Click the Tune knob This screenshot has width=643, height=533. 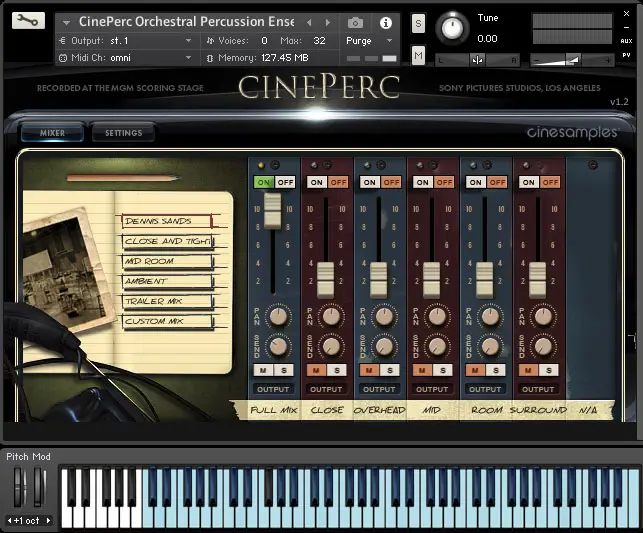[452, 28]
